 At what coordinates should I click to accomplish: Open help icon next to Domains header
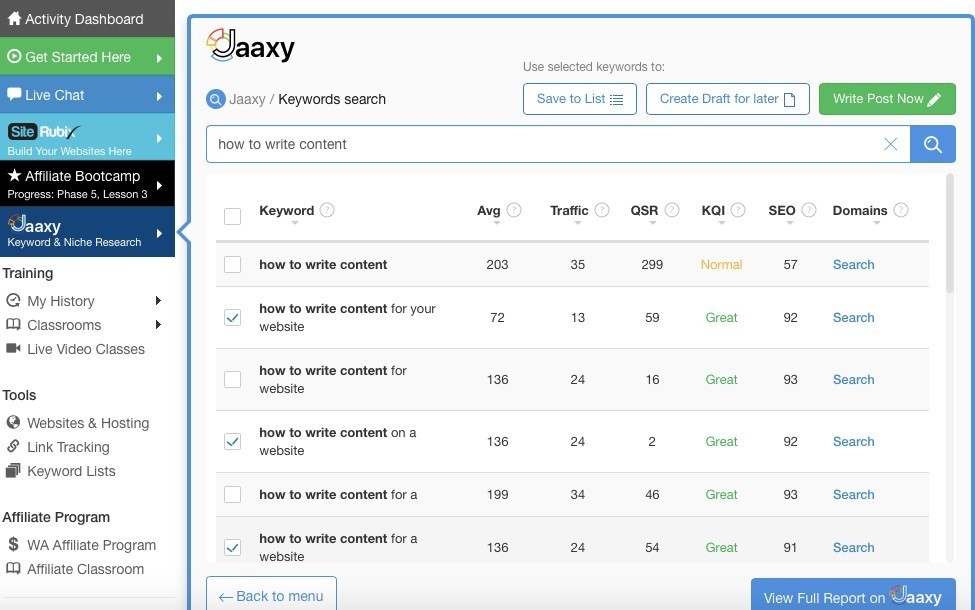[x=901, y=210]
